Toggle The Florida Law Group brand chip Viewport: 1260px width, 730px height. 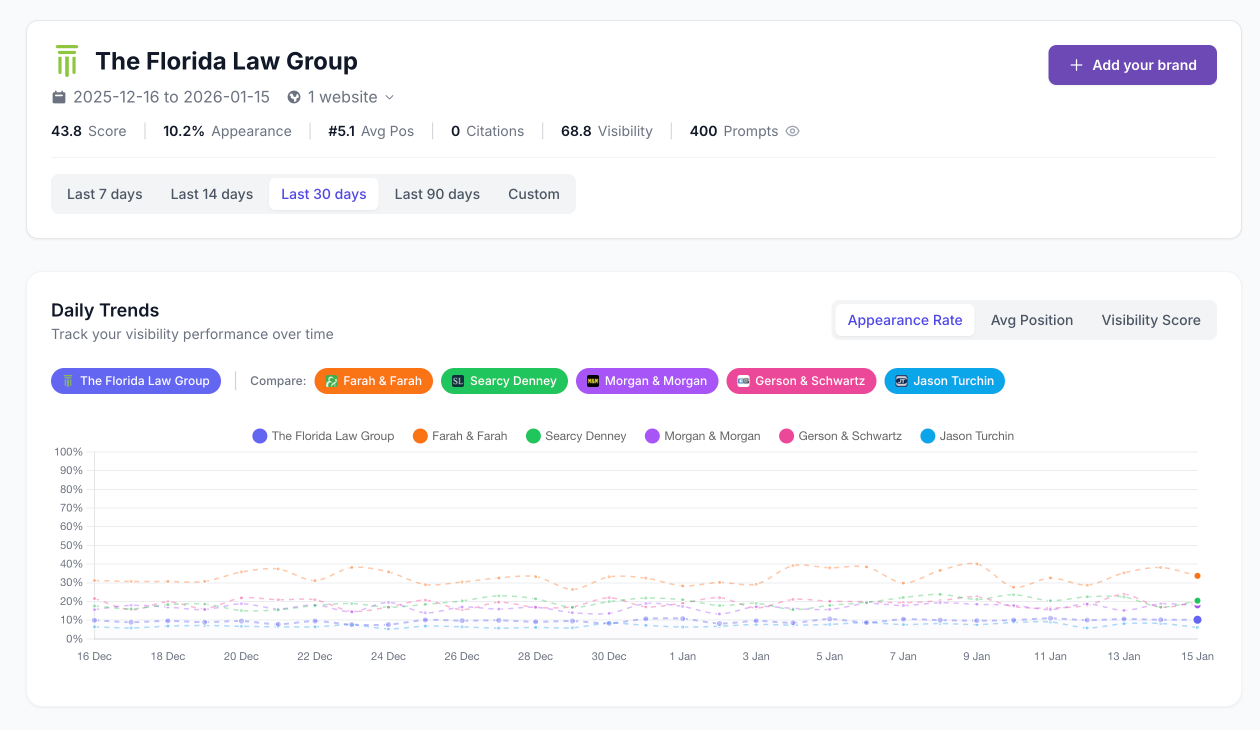pos(136,381)
